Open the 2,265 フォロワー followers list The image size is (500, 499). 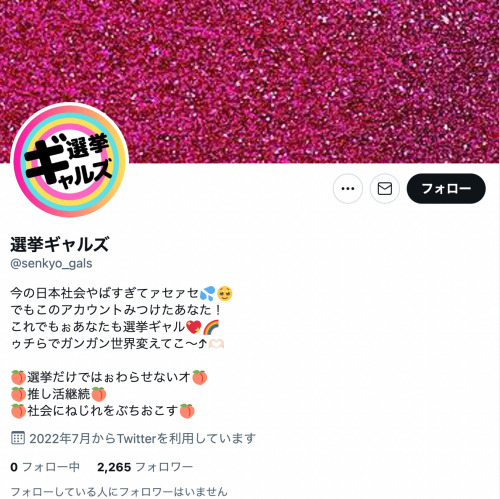145,467
